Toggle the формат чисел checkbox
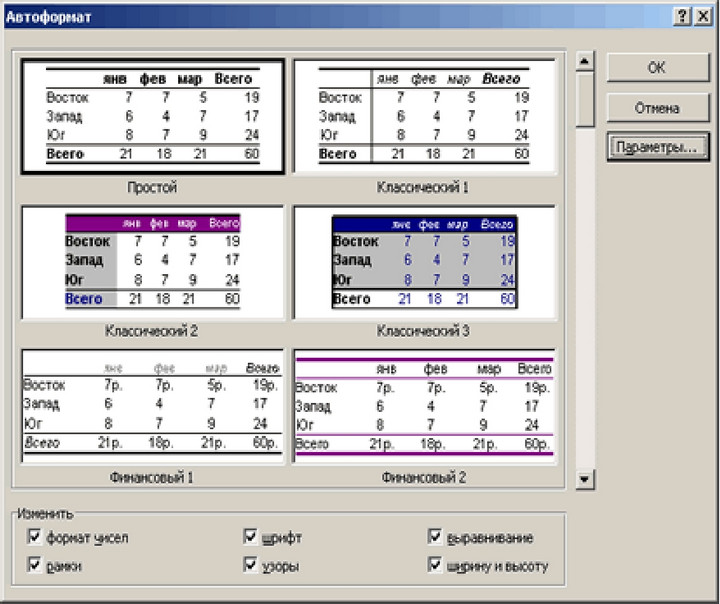The height and width of the screenshot is (604, 720). coord(34,536)
